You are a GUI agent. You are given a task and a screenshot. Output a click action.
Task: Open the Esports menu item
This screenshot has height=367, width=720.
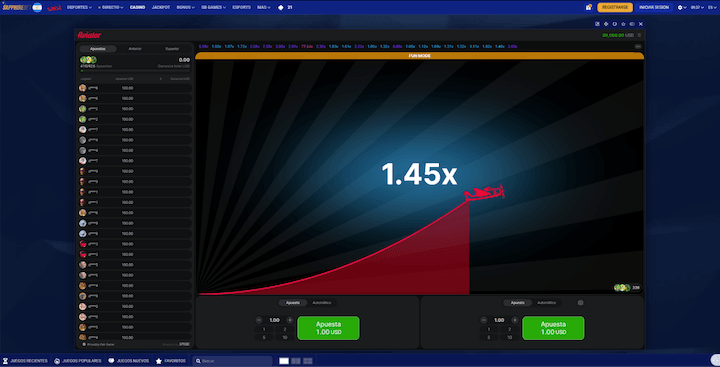point(242,7)
